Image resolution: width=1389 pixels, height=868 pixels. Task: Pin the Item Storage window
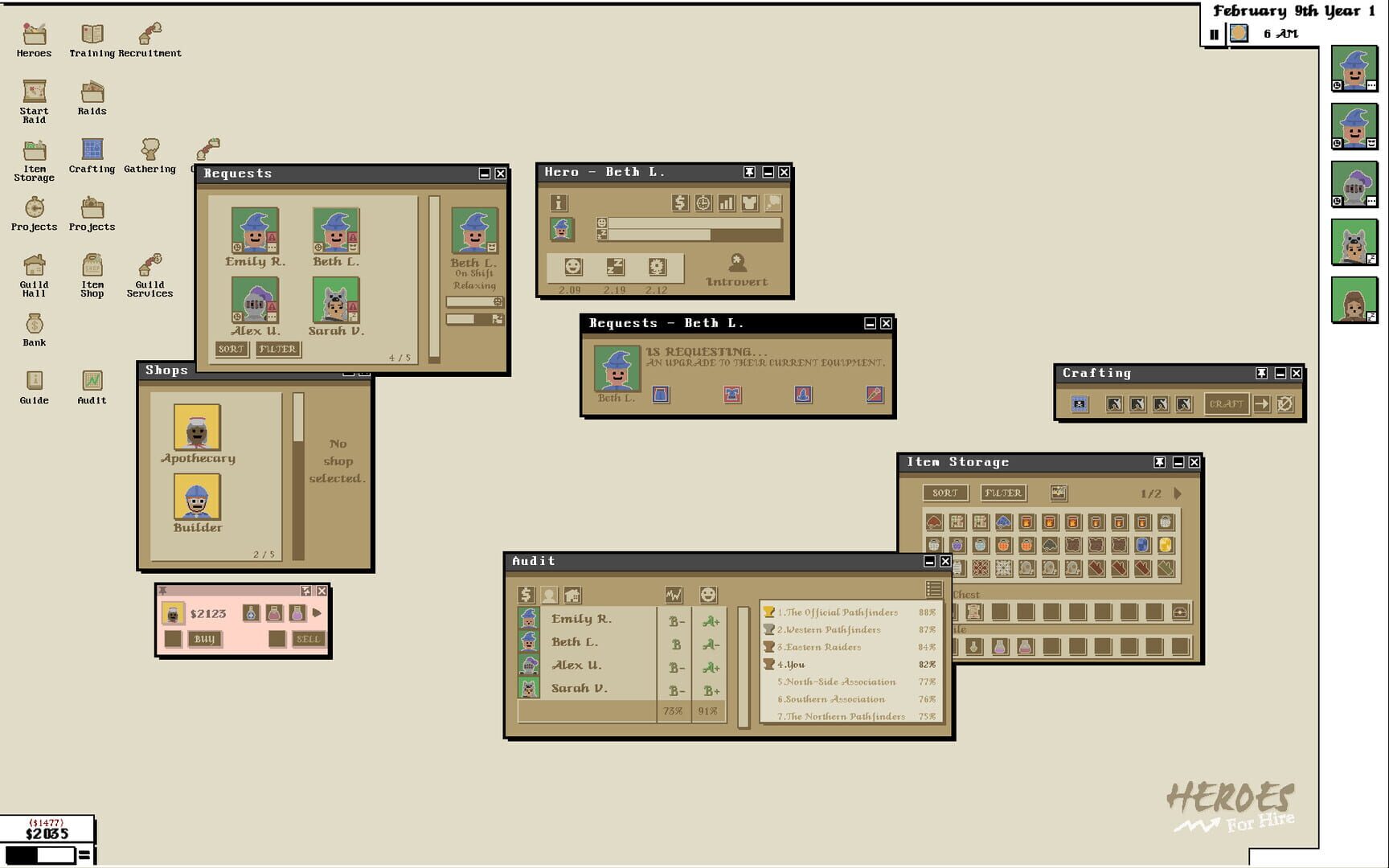1158,462
